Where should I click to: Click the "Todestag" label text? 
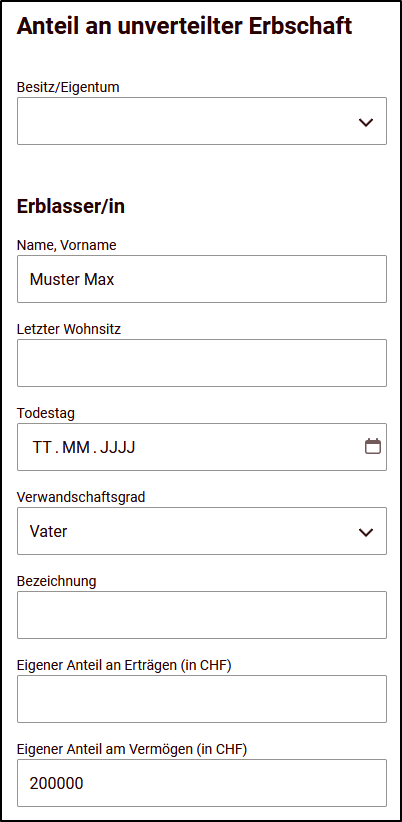click(x=46, y=413)
